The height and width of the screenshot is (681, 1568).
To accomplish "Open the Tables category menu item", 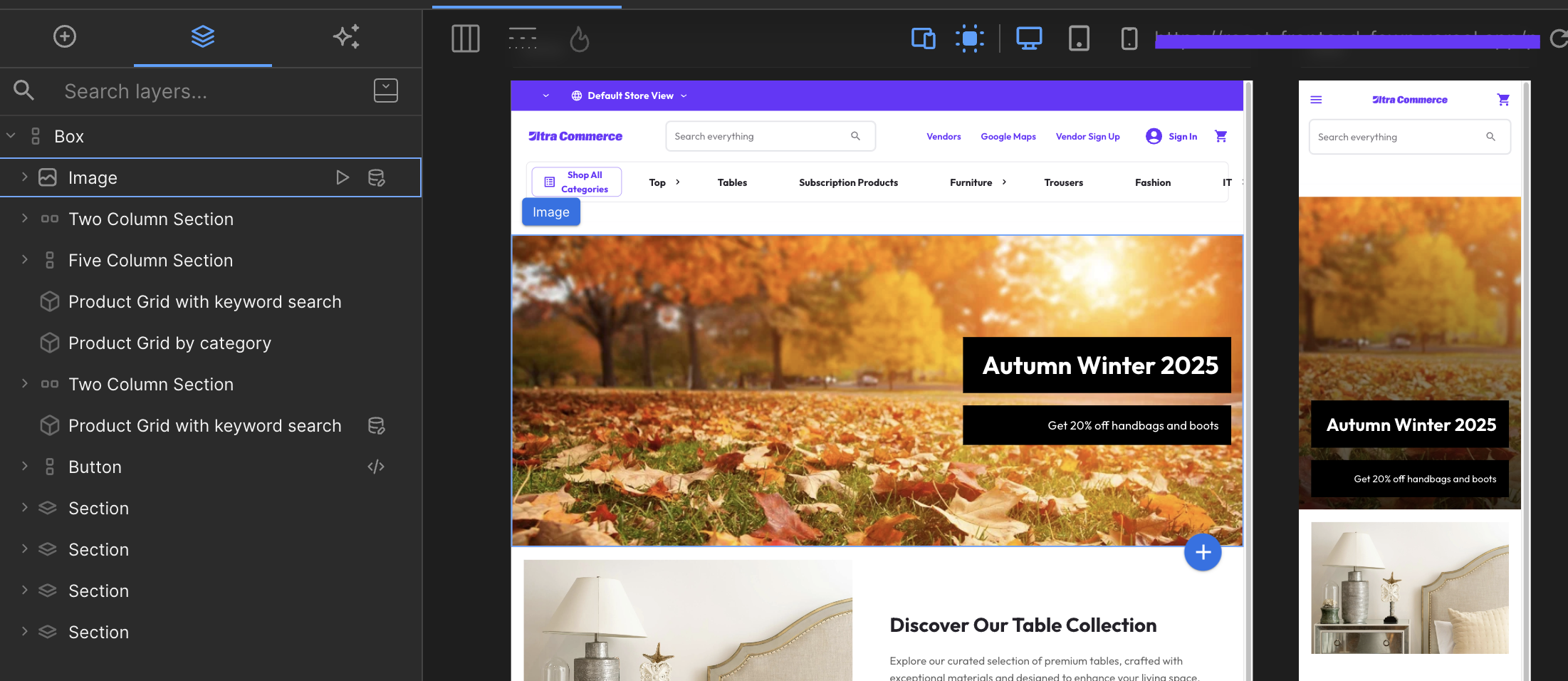I will (x=732, y=182).
